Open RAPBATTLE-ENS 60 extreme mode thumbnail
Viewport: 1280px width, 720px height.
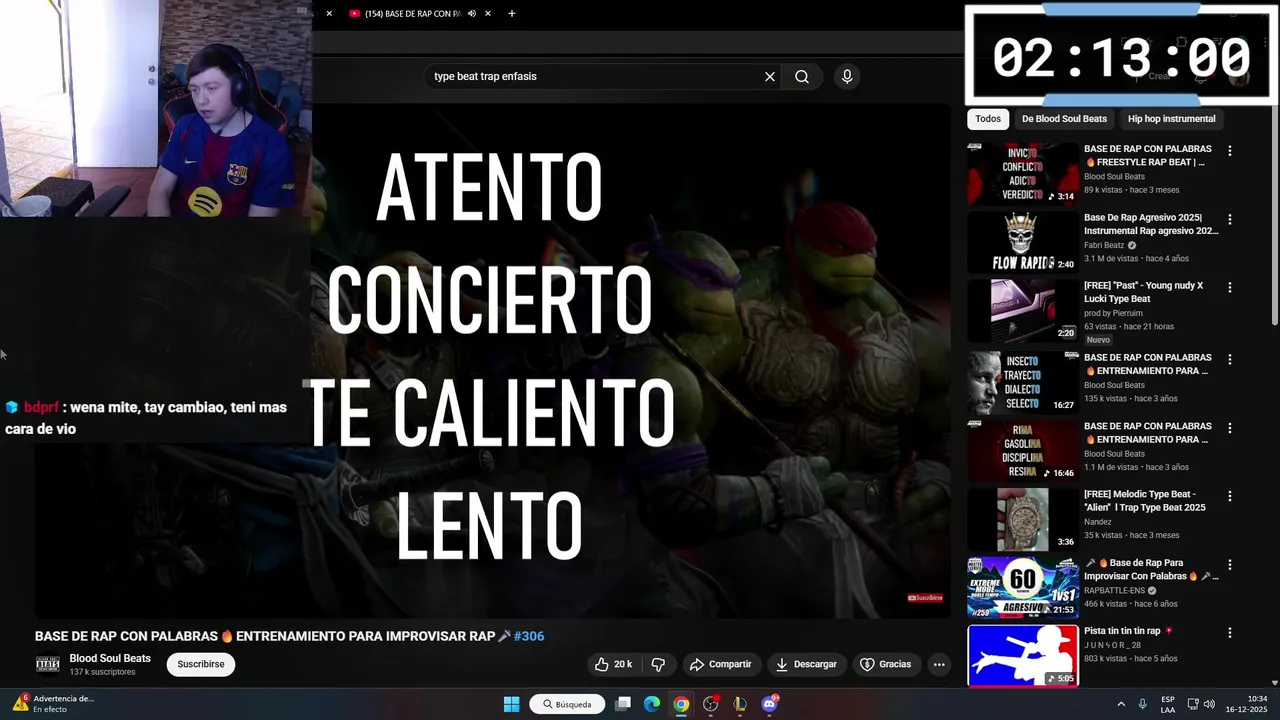point(1022,588)
